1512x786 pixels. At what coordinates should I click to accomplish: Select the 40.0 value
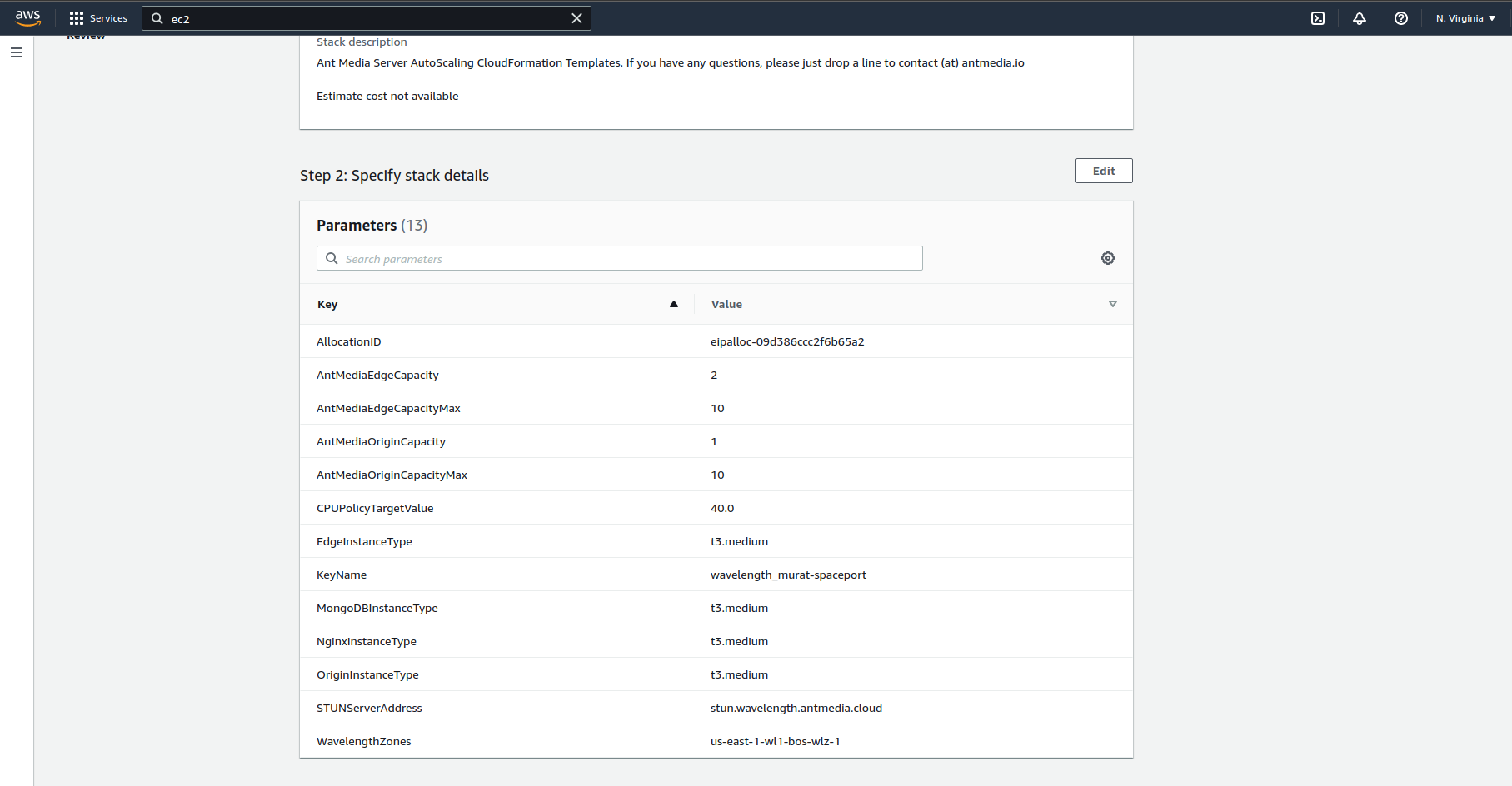[722, 508]
